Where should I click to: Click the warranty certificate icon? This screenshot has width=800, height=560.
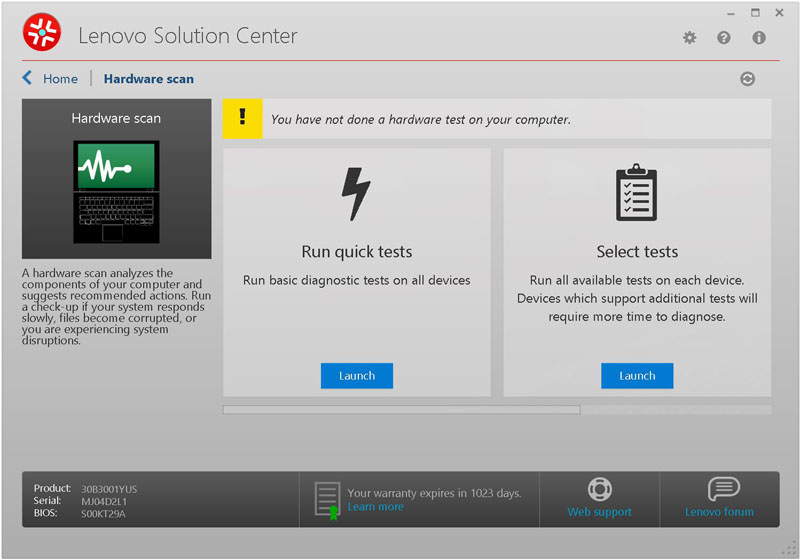(328, 500)
